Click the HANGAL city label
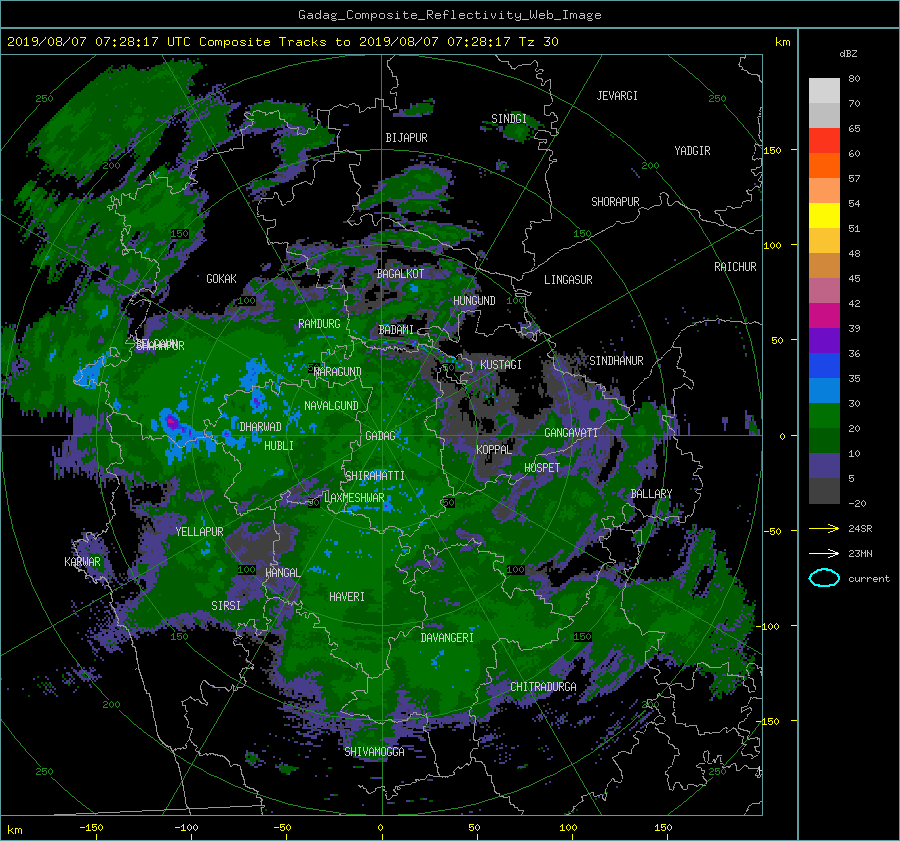Image resolution: width=900 pixels, height=841 pixels. 282,573
